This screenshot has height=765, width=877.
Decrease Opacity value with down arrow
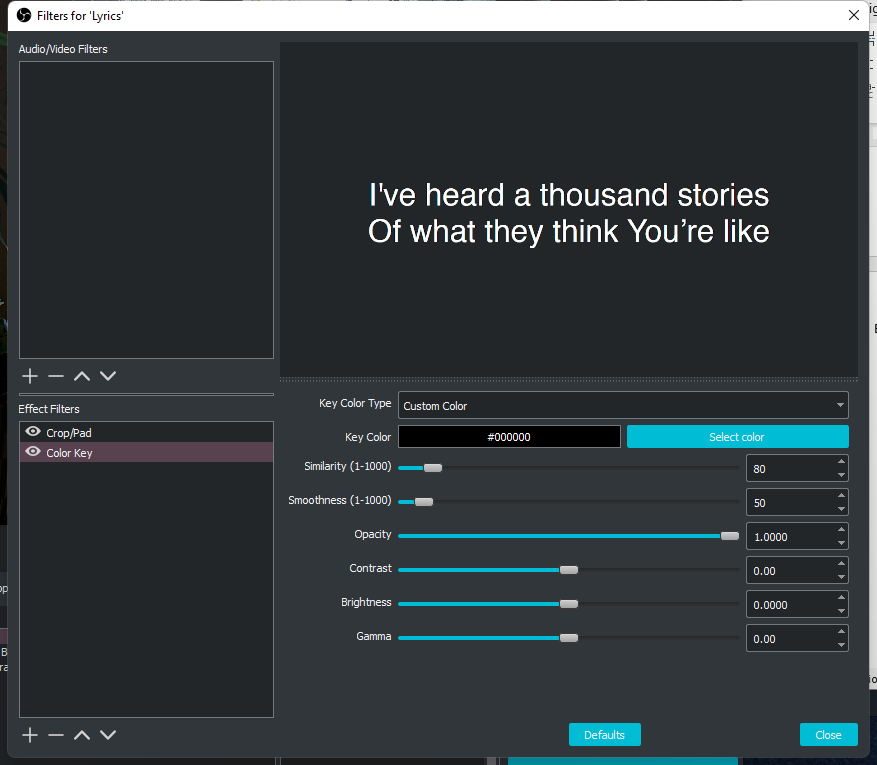click(x=841, y=543)
